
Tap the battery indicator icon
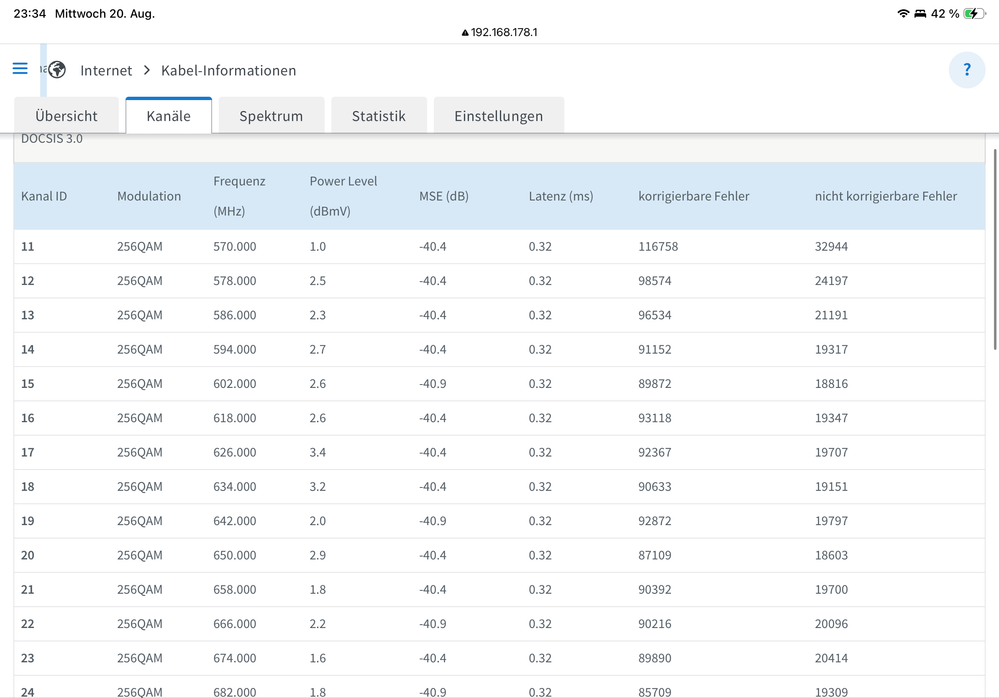click(975, 14)
